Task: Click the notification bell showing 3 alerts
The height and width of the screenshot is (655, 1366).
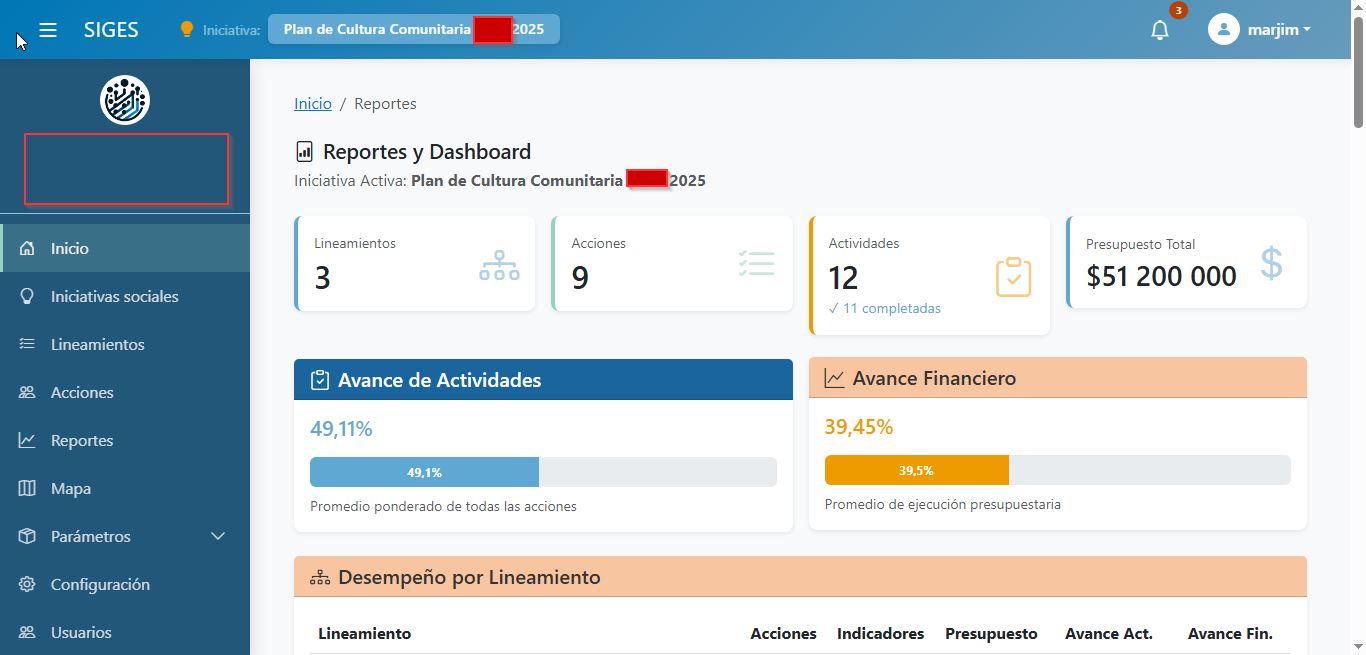Action: click(x=1159, y=29)
